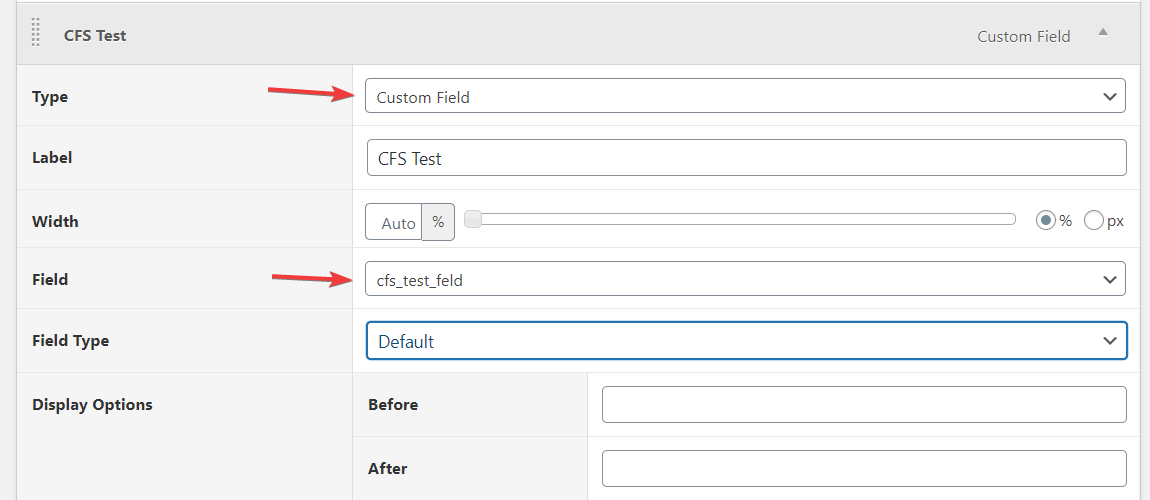Image resolution: width=1150 pixels, height=500 pixels.
Task: Select the percent width radio button
Action: pyautogui.click(x=1045, y=221)
